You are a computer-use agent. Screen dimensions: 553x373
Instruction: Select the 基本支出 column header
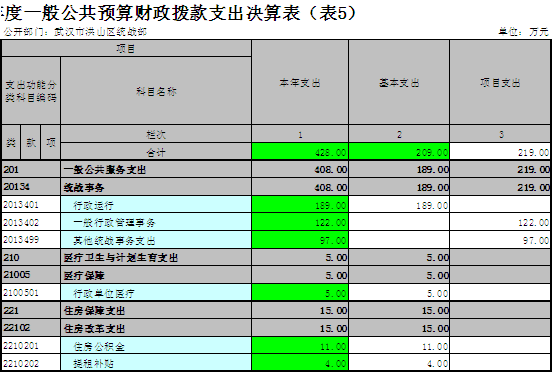399,82
